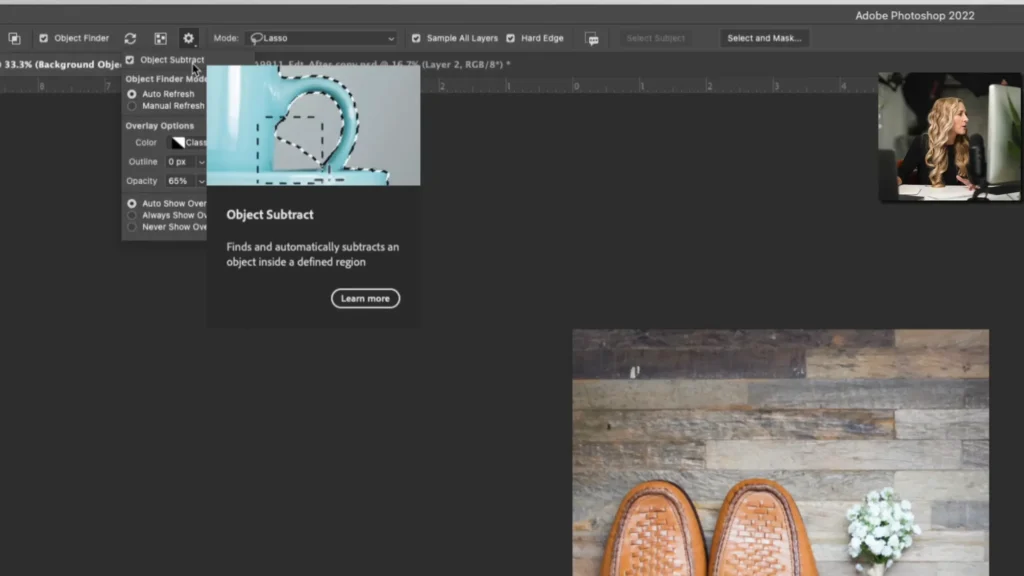This screenshot has width=1024, height=576.
Task: Switch to the Background Object document tab
Action: (x=61, y=65)
